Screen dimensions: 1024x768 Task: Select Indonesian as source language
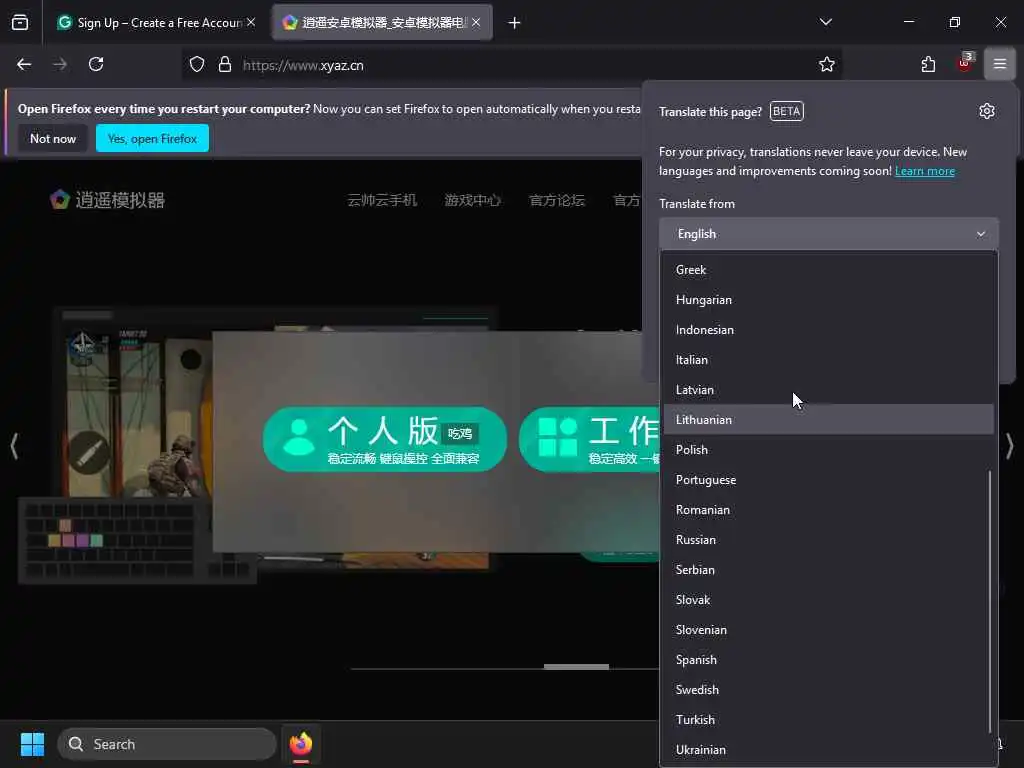point(829,330)
